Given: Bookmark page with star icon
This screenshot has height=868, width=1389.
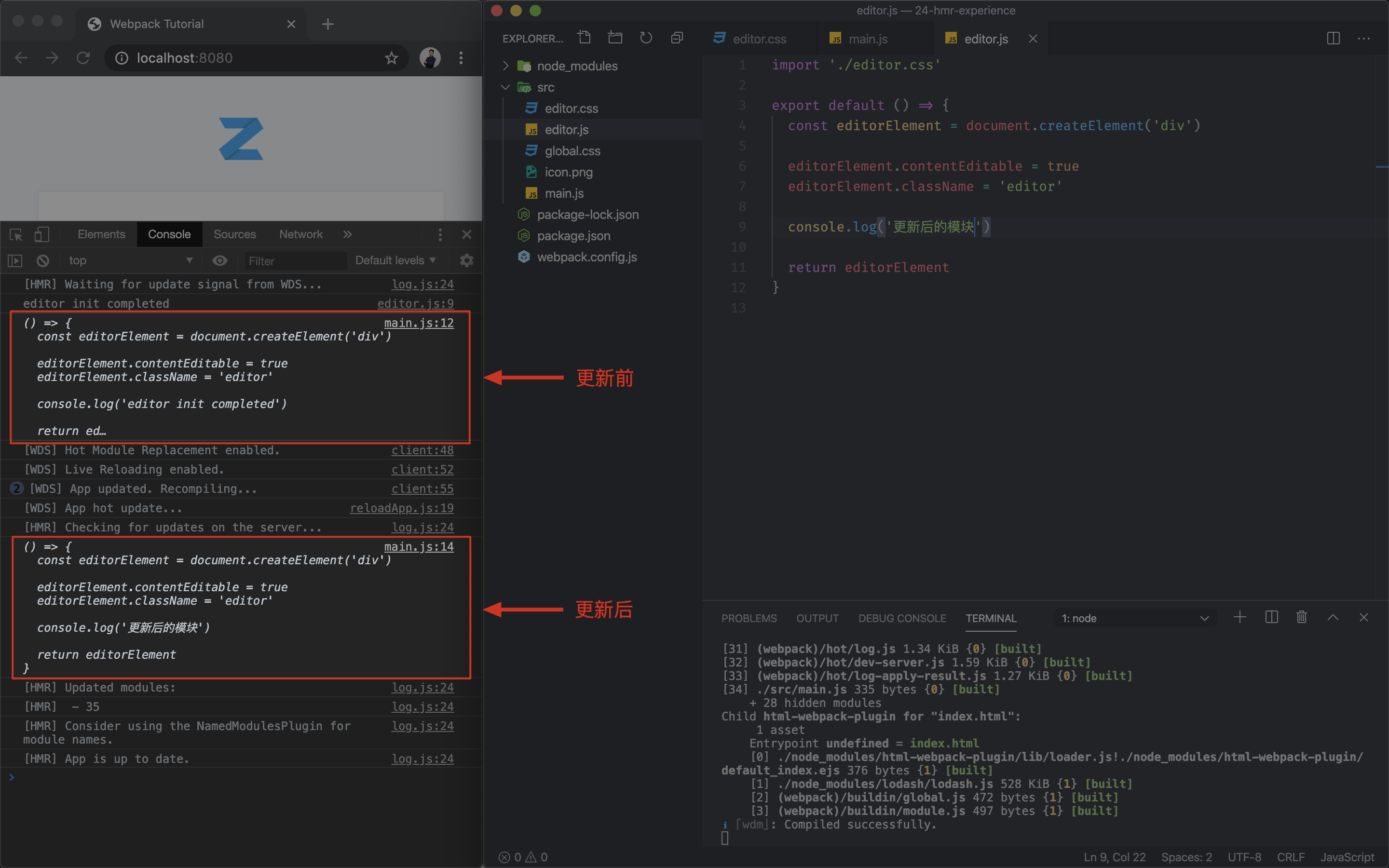Looking at the screenshot, I should (392, 58).
